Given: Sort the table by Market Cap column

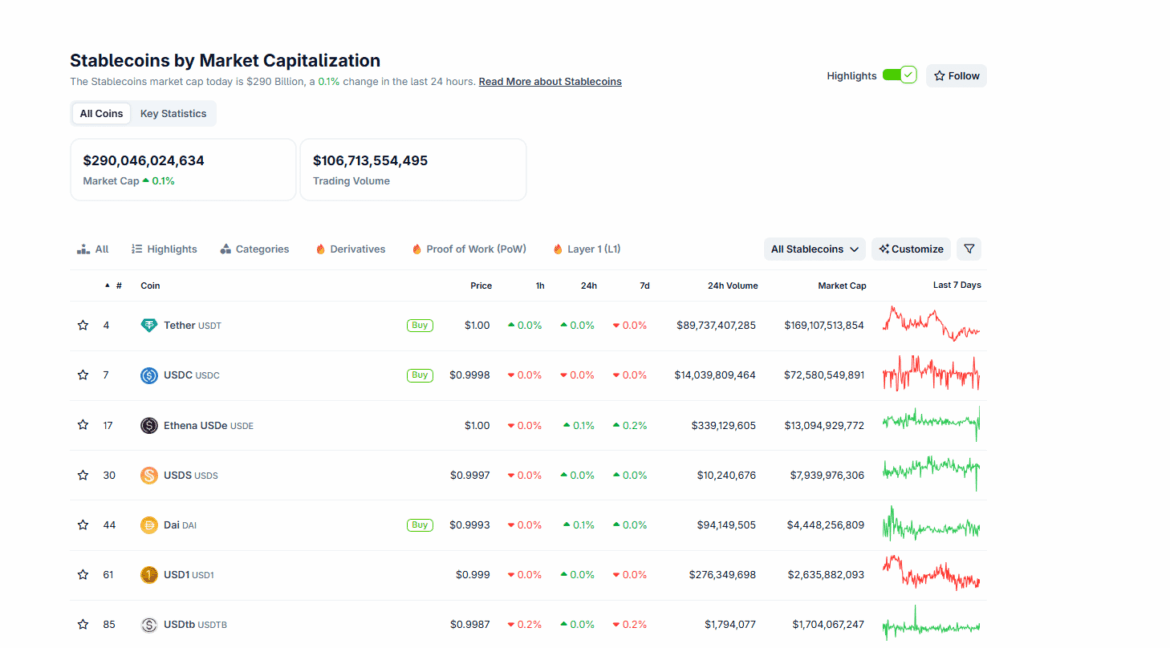Looking at the screenshot, I should (x=841, y=286).
